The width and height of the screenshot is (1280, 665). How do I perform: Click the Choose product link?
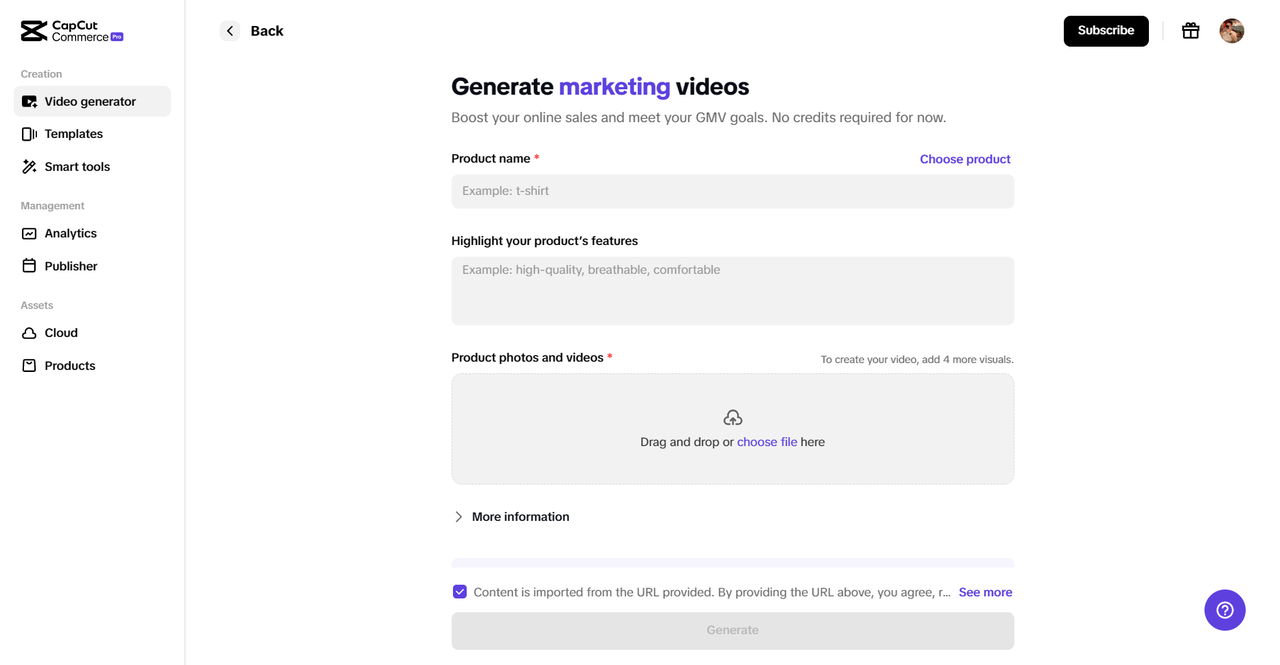[x=965, y=159]
